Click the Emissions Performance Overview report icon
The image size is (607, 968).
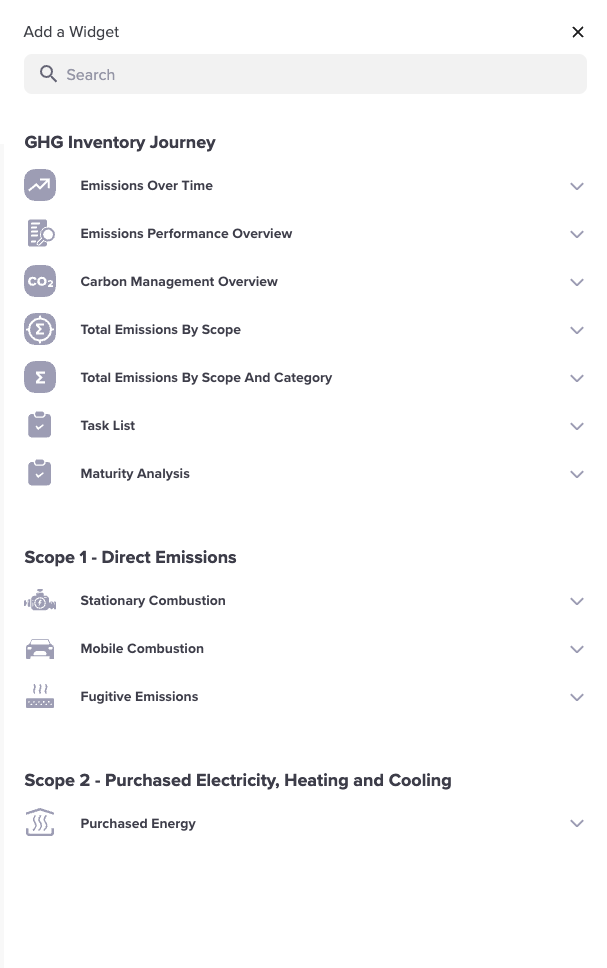pyautogui.click(x=40, y=233)
